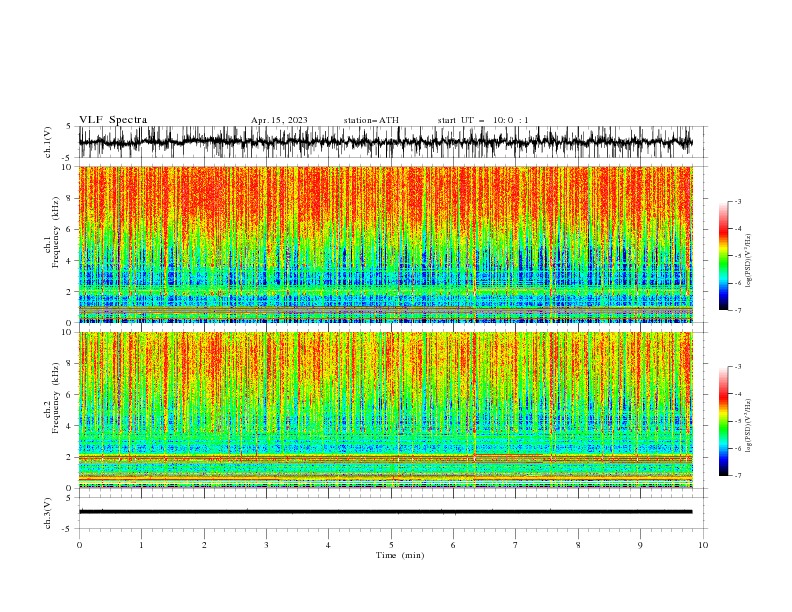792x612 pixels.
Task: Click the date 'Apr. 15, 2023'
Action: pyautogui.click(x=279, y=120)
